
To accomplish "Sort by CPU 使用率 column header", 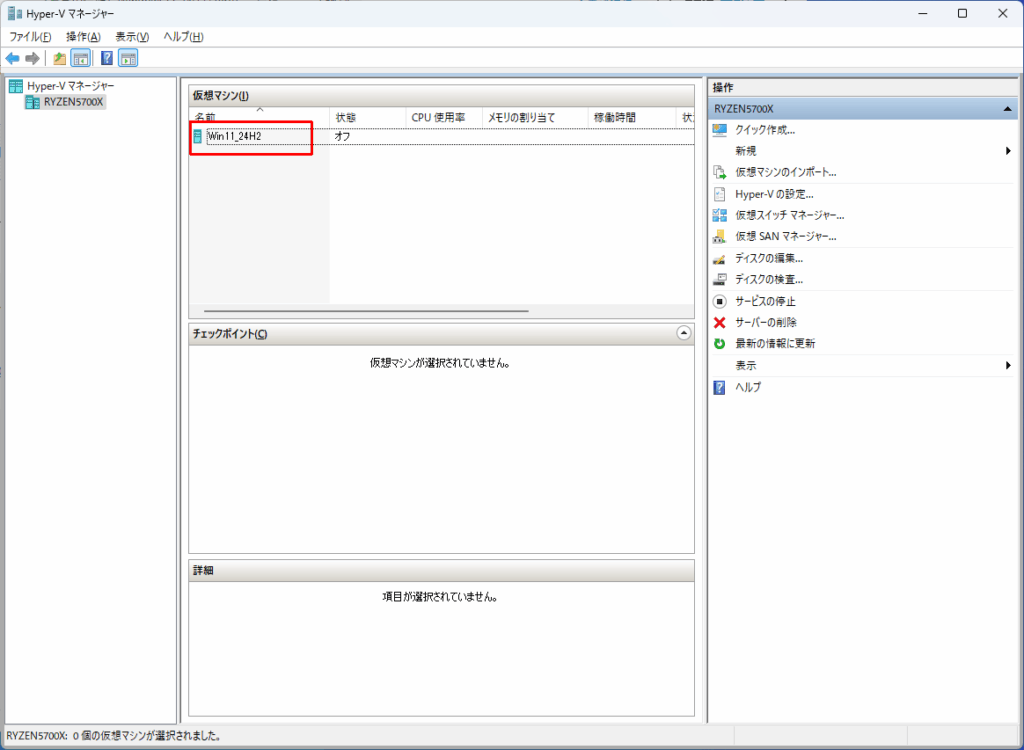I will (x=444, y=117).
